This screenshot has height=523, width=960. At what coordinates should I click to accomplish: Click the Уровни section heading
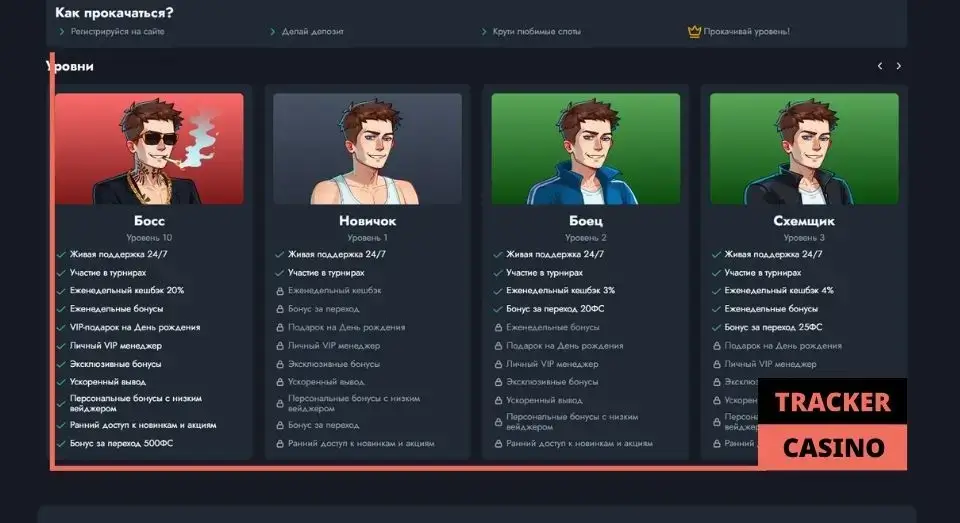pyautogui.click(x=72, y=66)
